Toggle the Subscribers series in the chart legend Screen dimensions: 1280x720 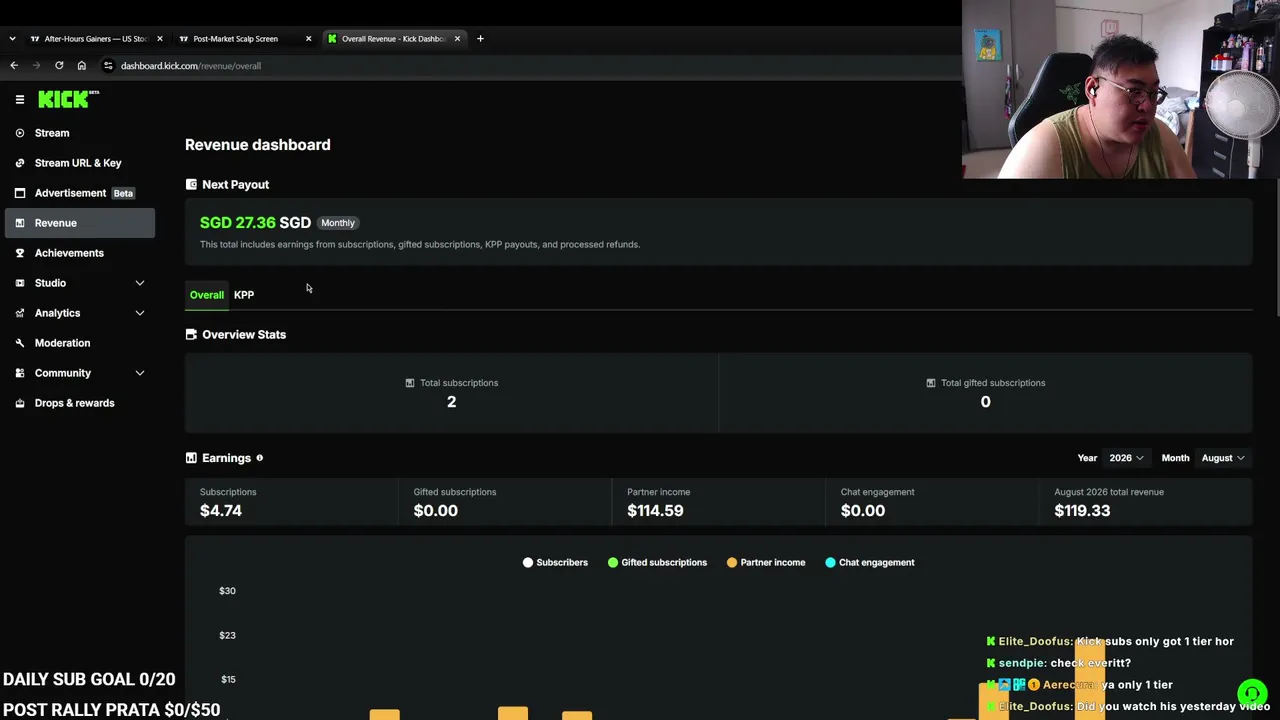[x=555, y=563]
